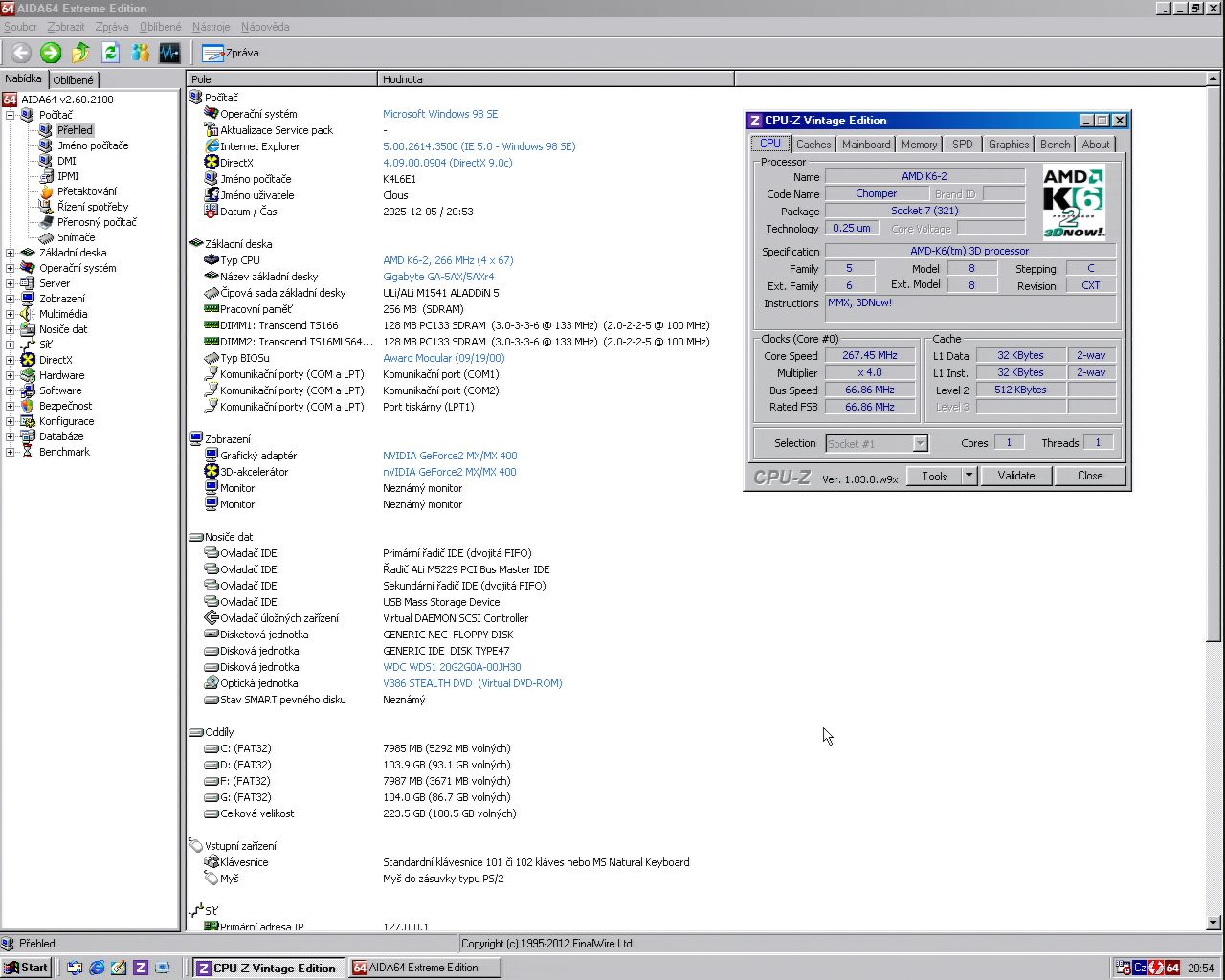The width and height of the screenshot is (1225, 980).
Task: Open the Oblíbené menu
Action: pos(160,27)
